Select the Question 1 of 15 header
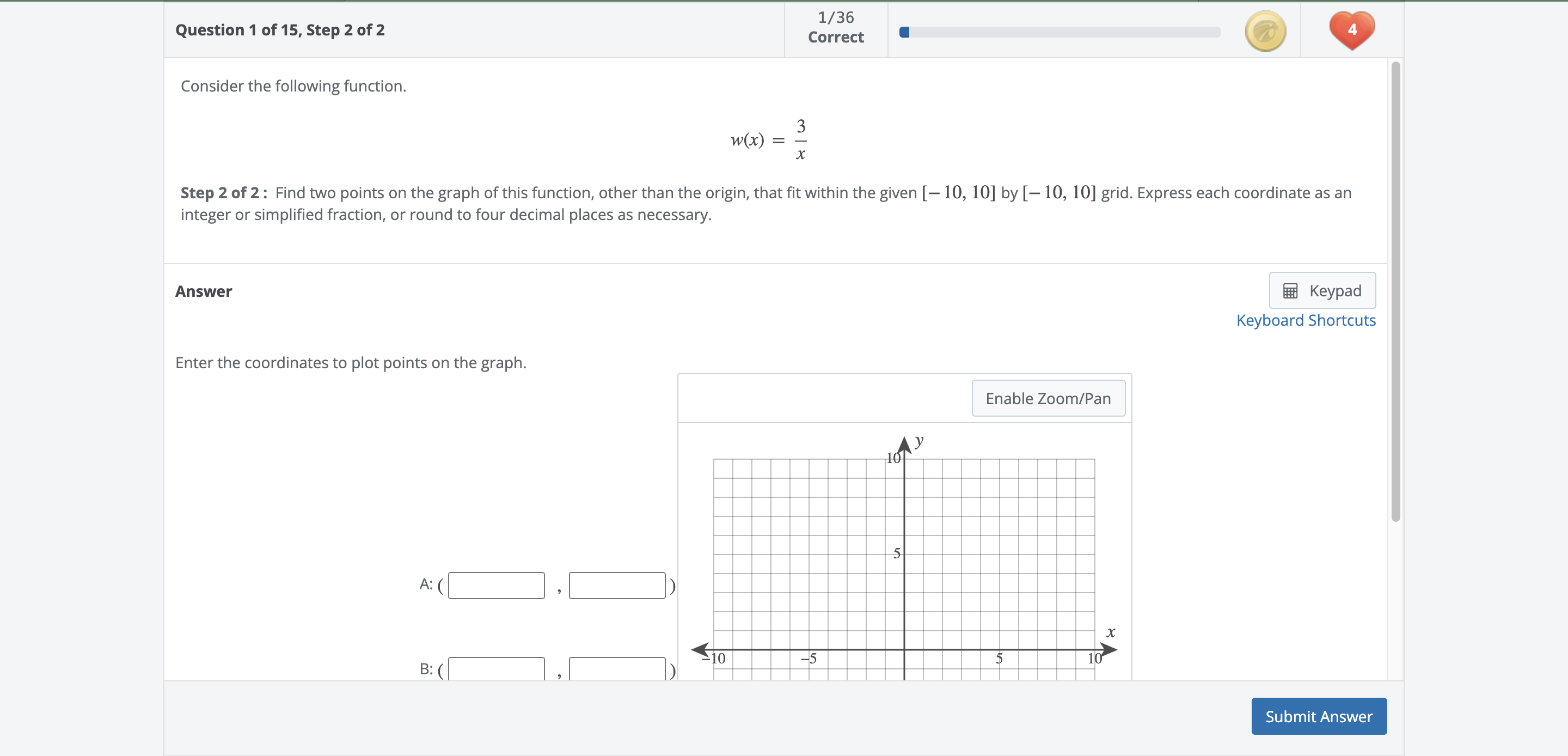 pyautogui.click(x=279, y=30)
